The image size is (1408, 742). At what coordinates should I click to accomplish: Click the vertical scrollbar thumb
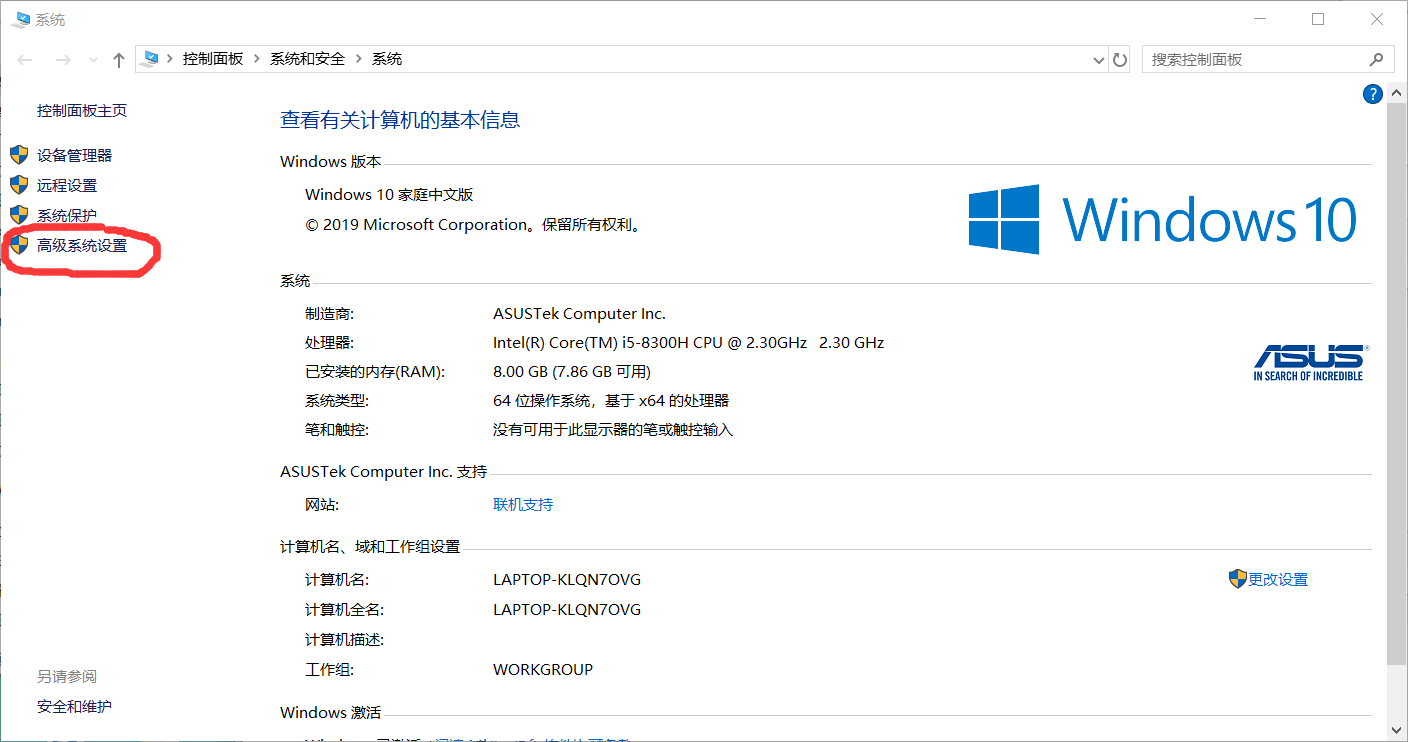coord(1398,385)
